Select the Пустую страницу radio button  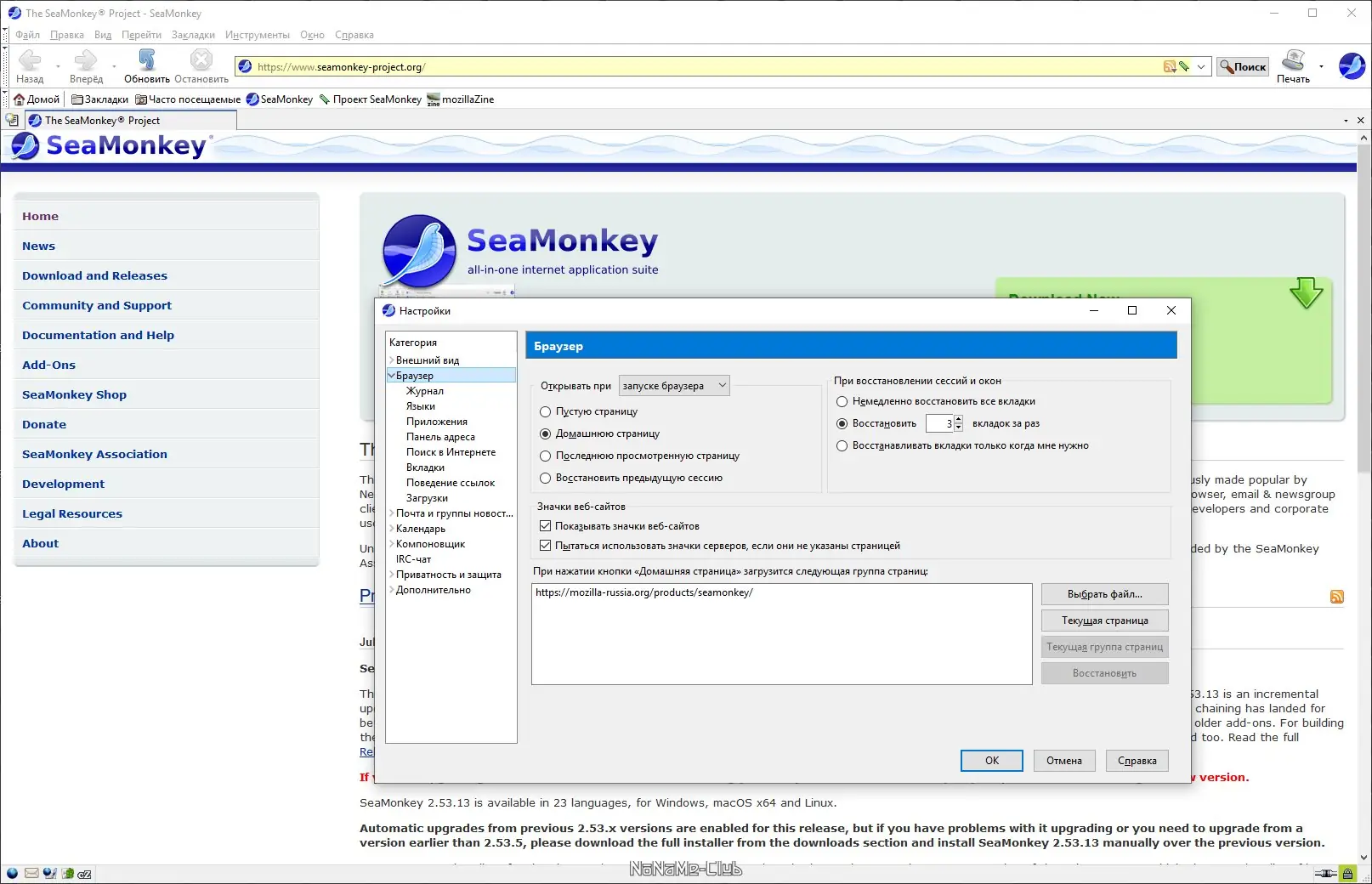point(546,412)
